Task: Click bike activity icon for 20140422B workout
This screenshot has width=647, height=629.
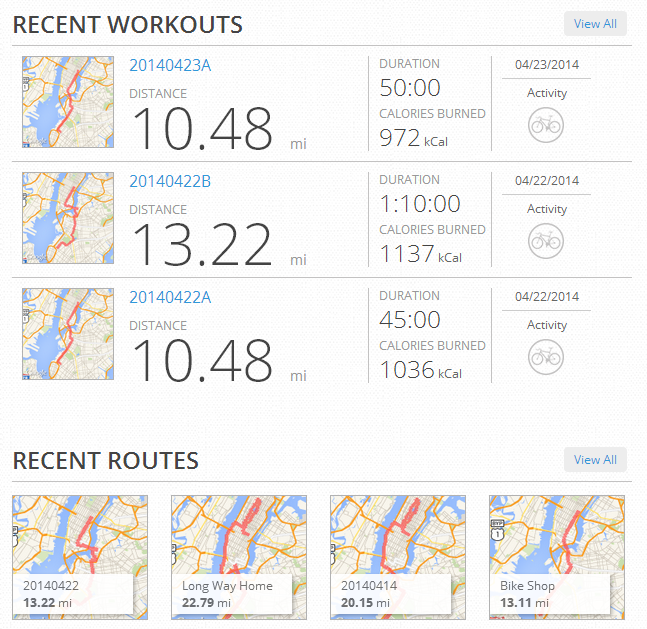Action: tap(546, 241)
